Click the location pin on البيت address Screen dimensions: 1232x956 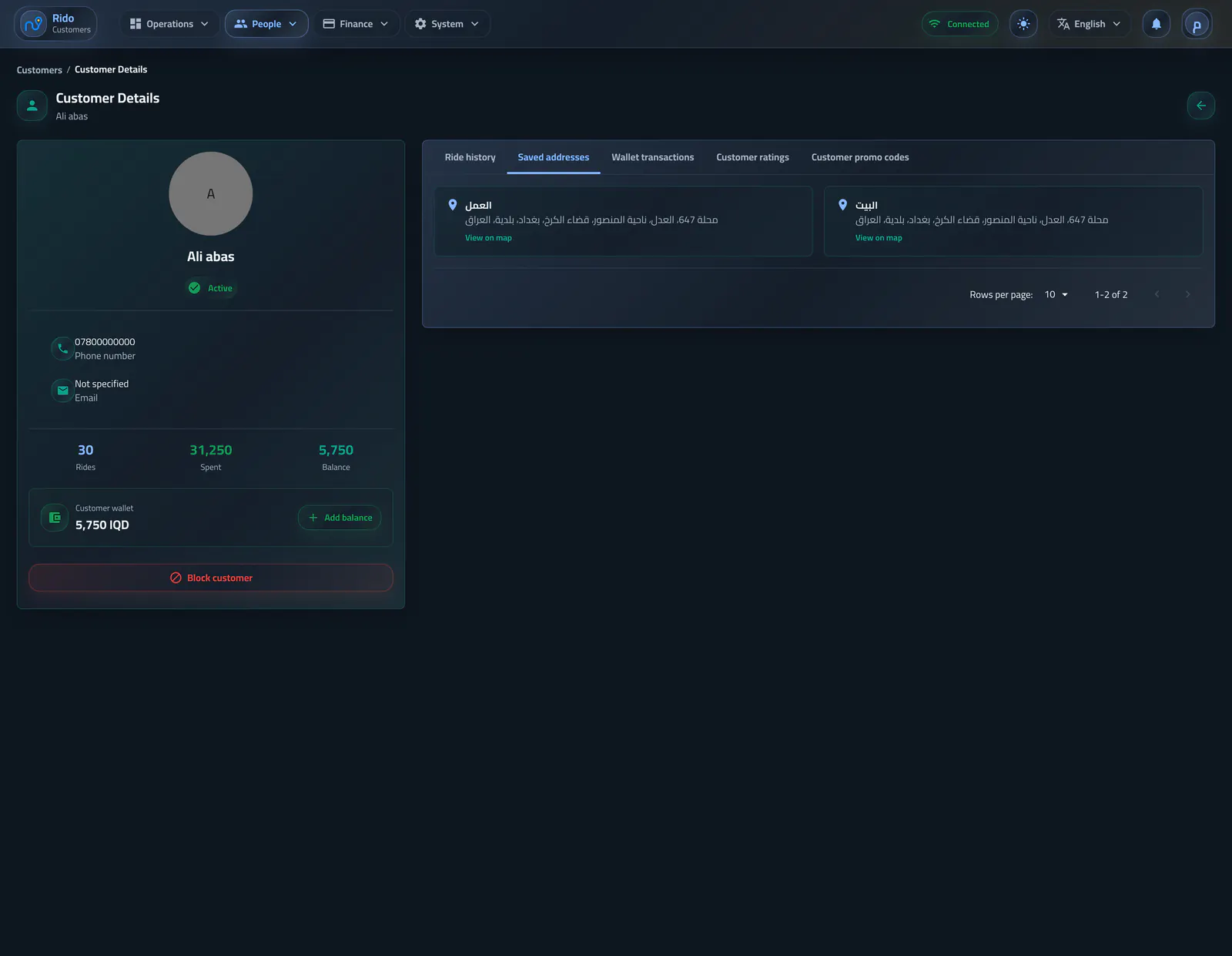pyautogui.click(x=843, y=205)
